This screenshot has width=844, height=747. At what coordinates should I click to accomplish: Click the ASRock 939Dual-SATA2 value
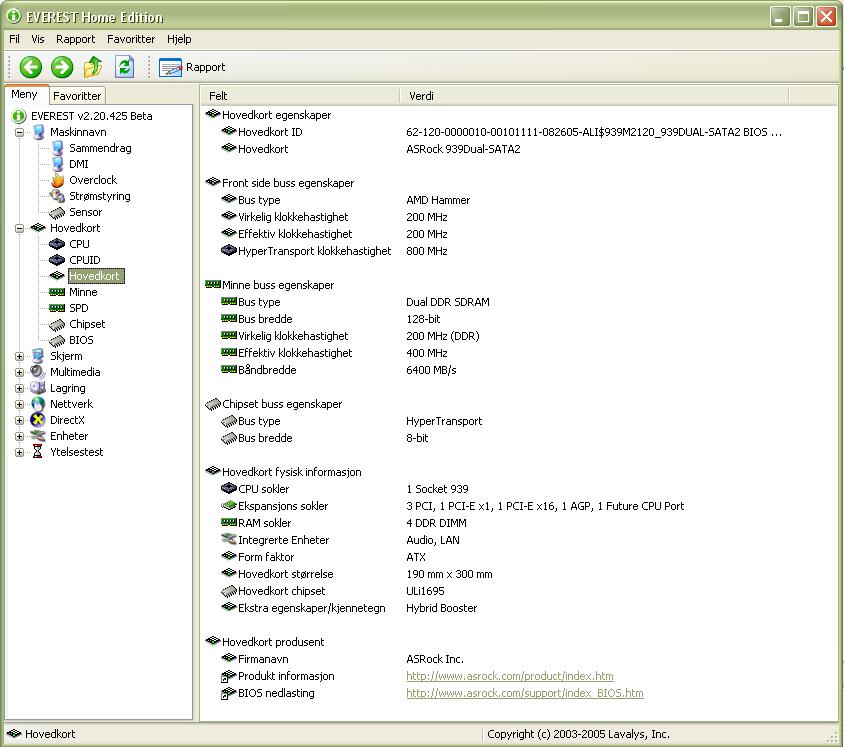[x=463, y=149]
